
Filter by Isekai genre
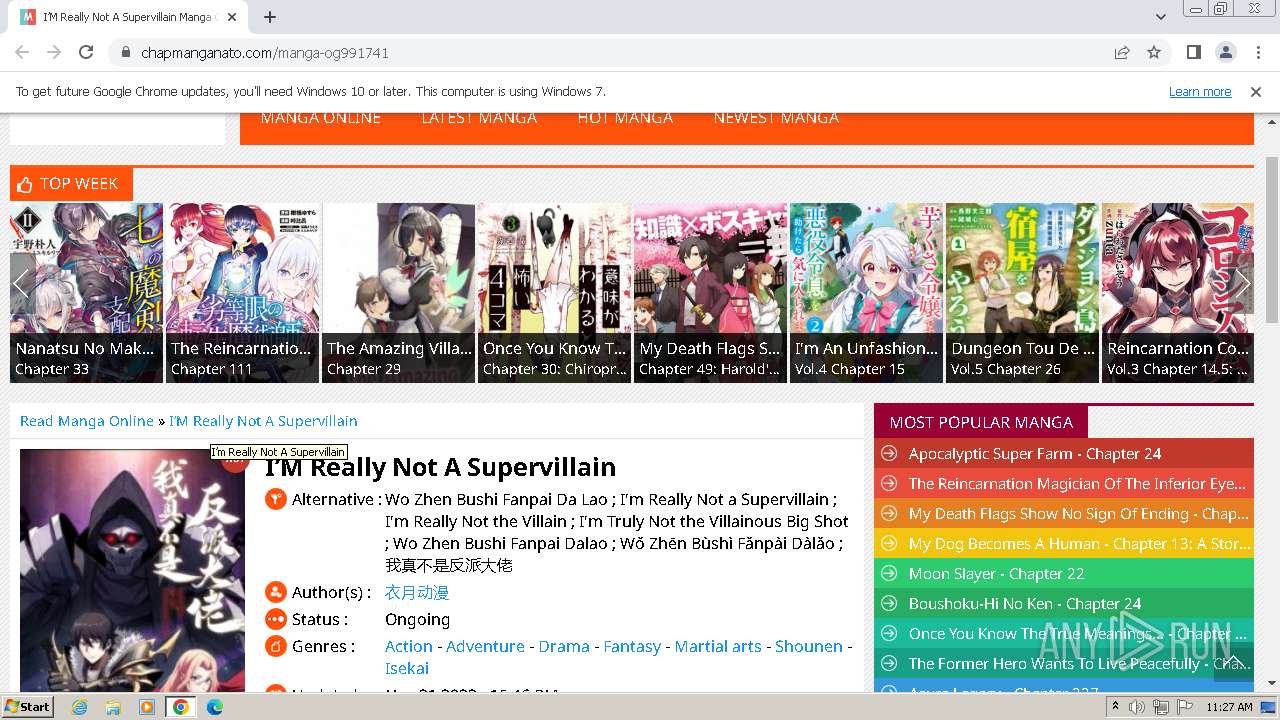(x=407, y=669)
